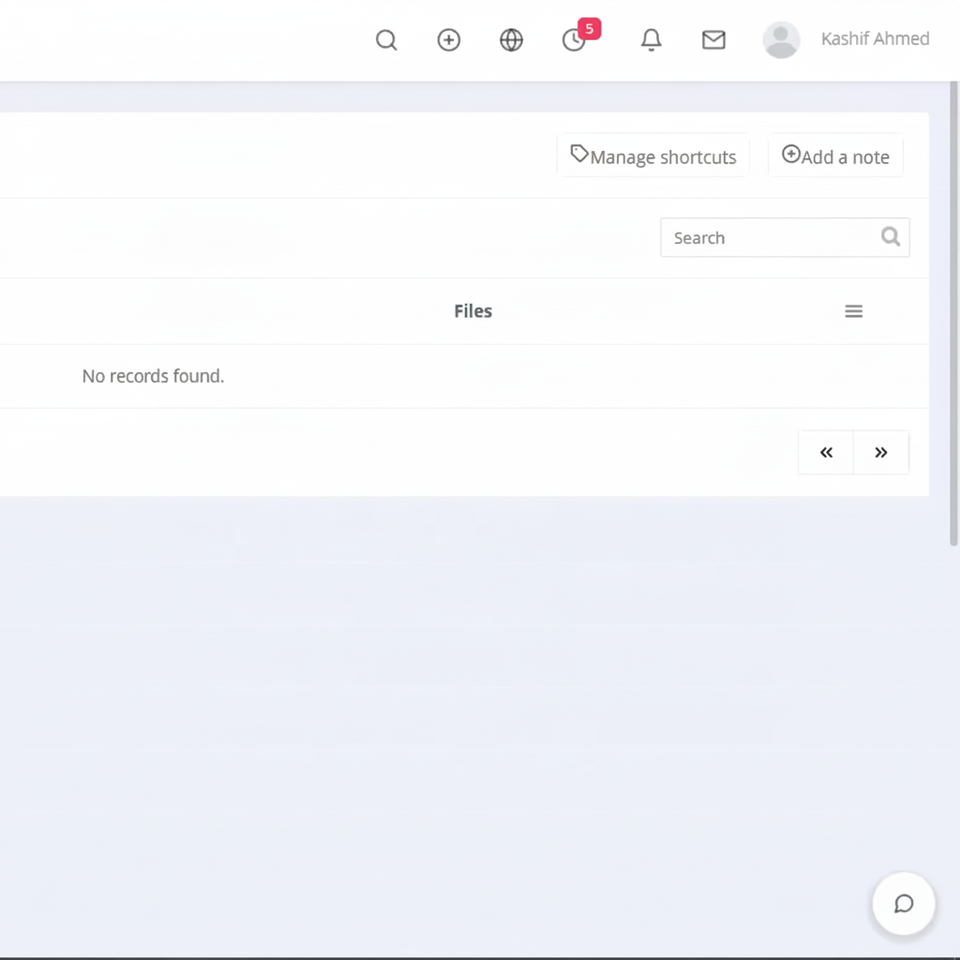Go to next page with double-right arrows
The image size is (960, 960).
click(881, 452)
